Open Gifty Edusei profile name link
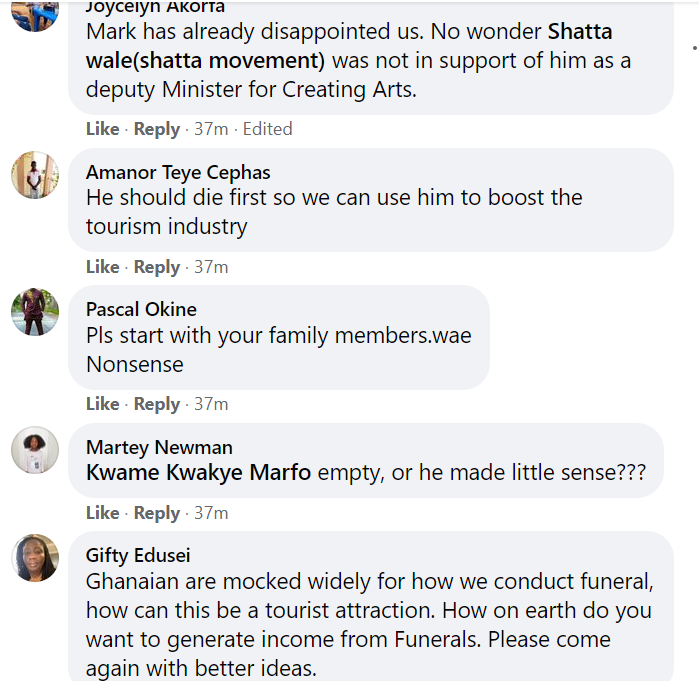The height and width of the screenshot is (681, 699). pyautogui.click(x=138, y=555)
